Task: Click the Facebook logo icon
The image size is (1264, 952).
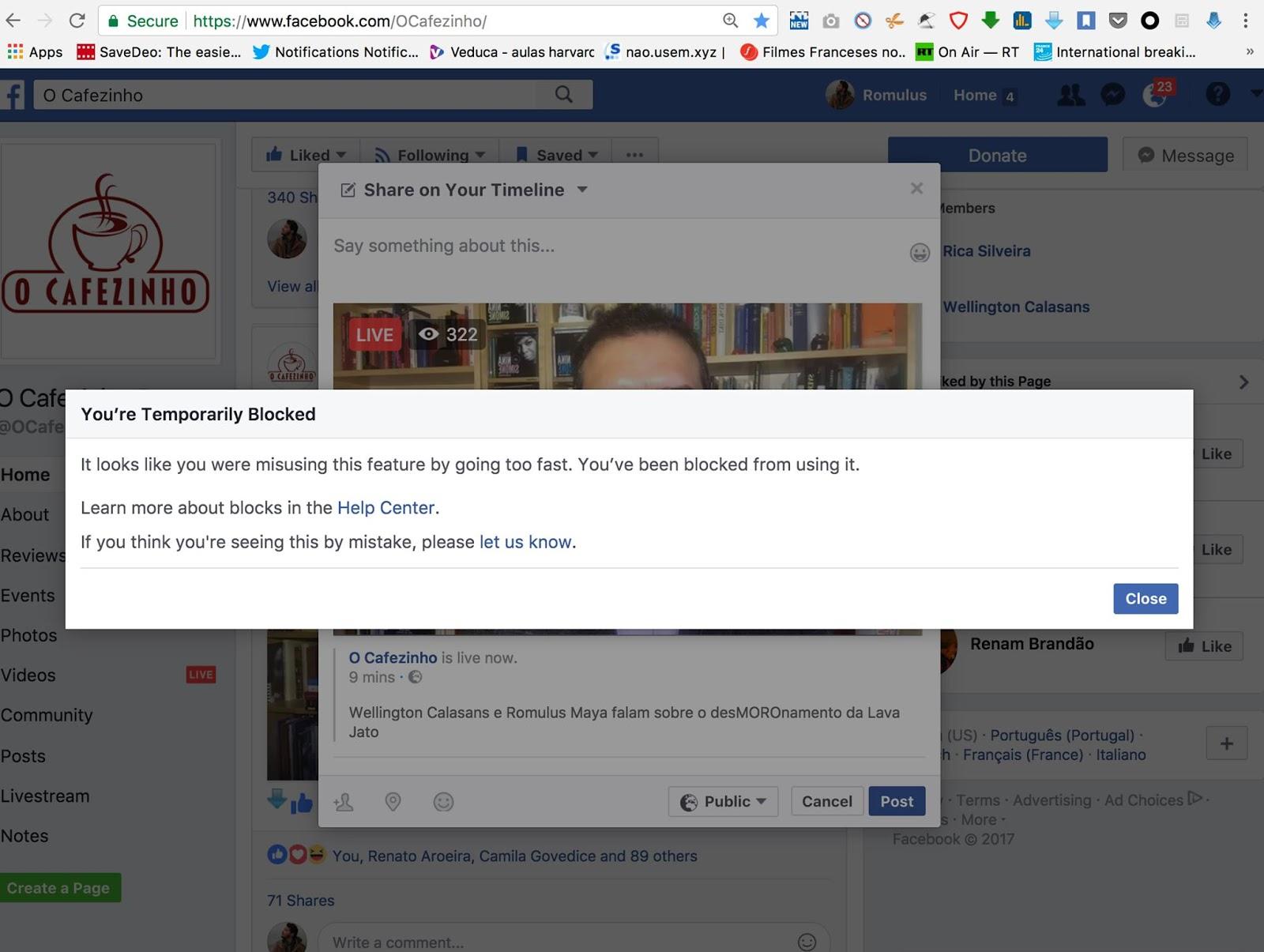Action: click(x=13, y=96)
